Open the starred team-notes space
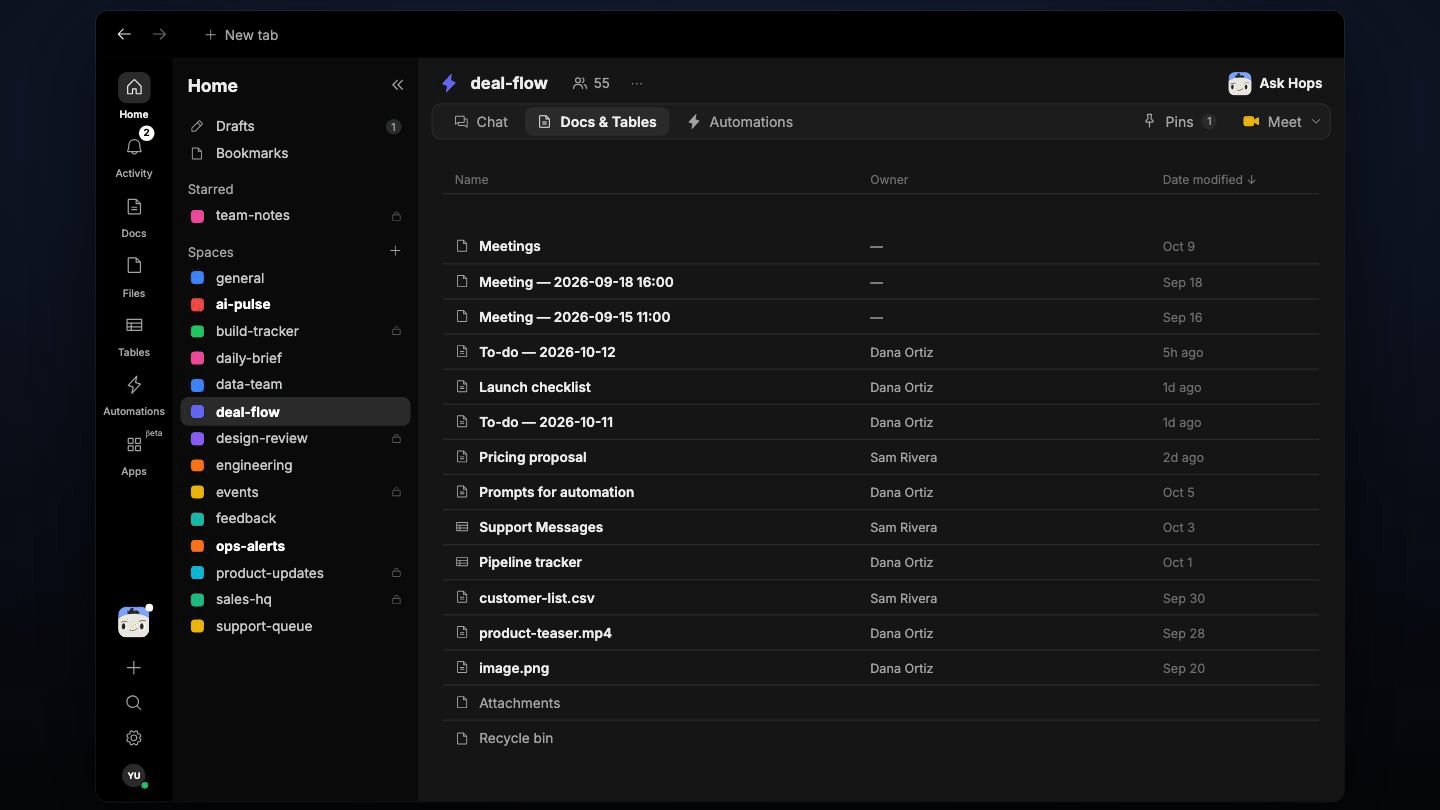Screen dimensions: 1440x810 click(x=295, y=215)
